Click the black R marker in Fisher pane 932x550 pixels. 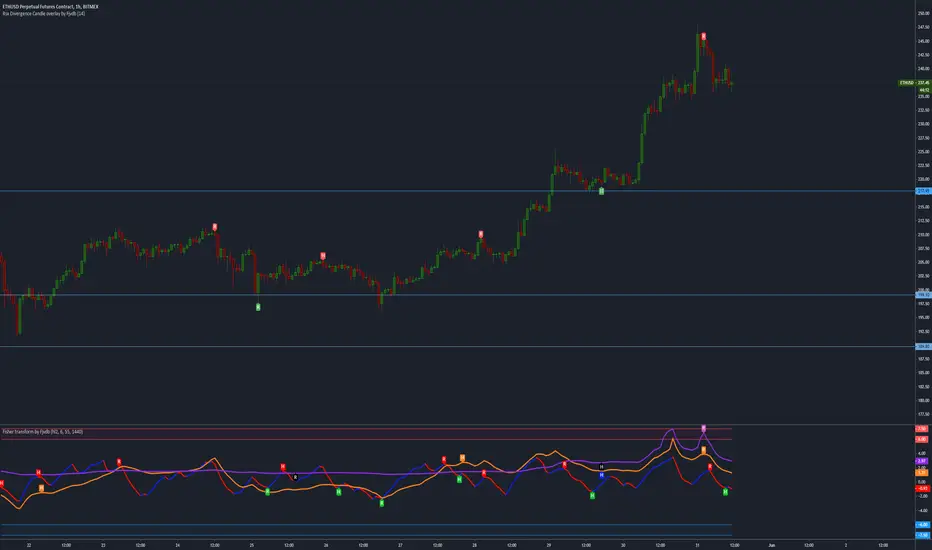295,477
